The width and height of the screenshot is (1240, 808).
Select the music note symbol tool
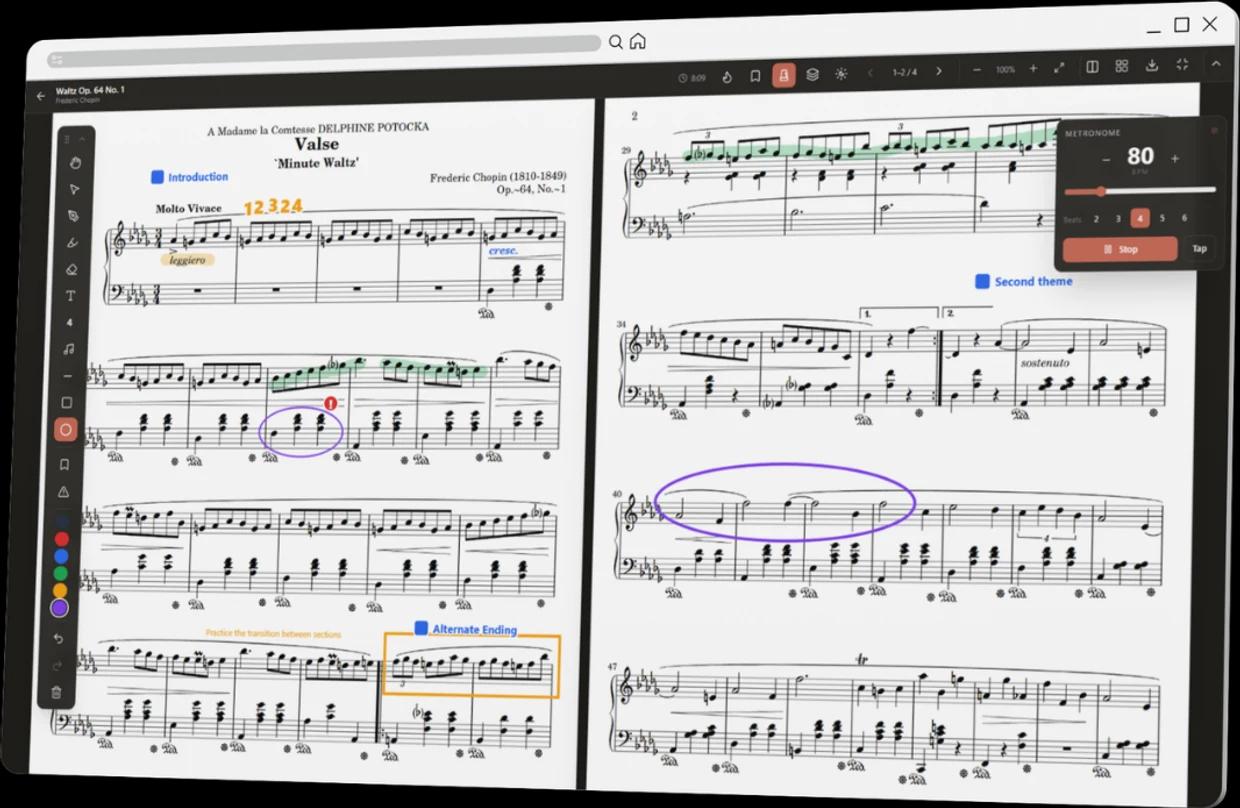(69, 349)
